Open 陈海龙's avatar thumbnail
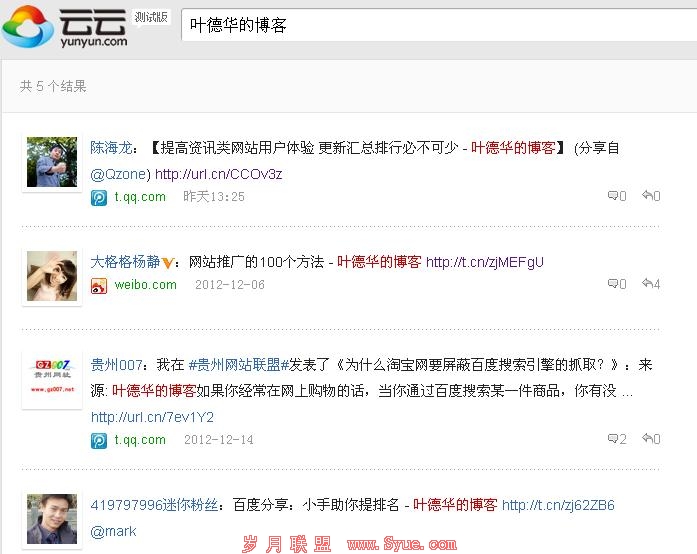 pos(52,162)
